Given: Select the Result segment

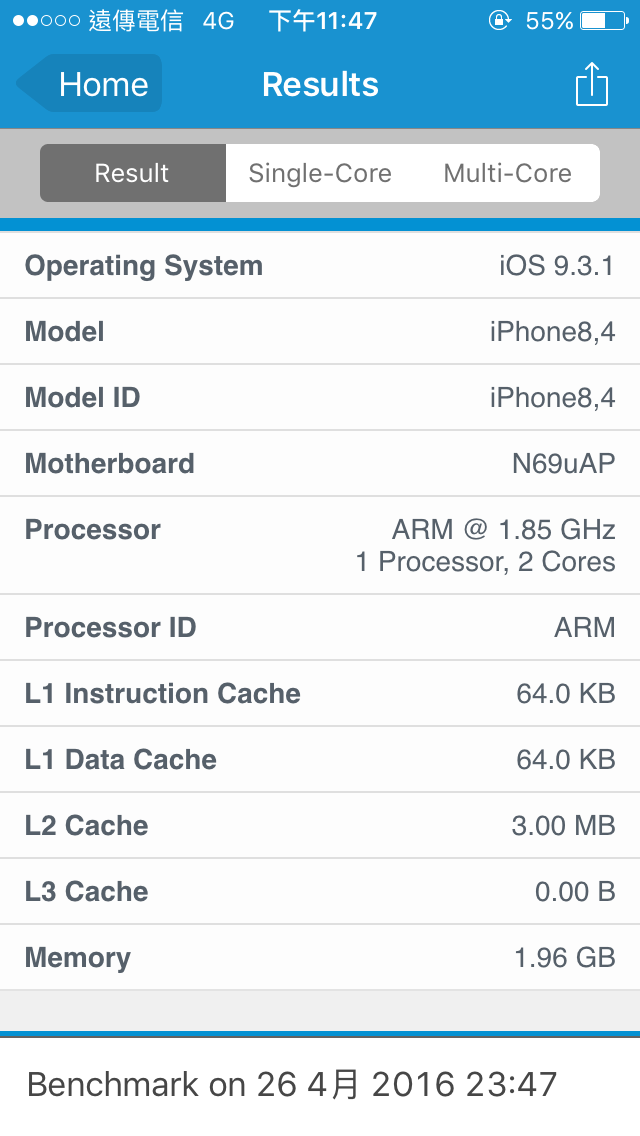Looking at the screenshot, I should click(133, 173).
